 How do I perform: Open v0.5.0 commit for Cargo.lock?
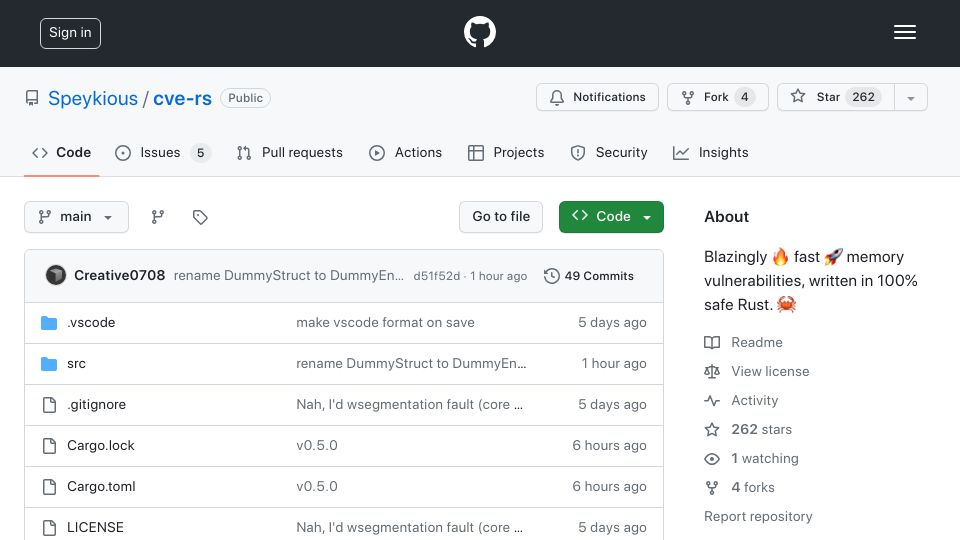[x=317, y=446]
